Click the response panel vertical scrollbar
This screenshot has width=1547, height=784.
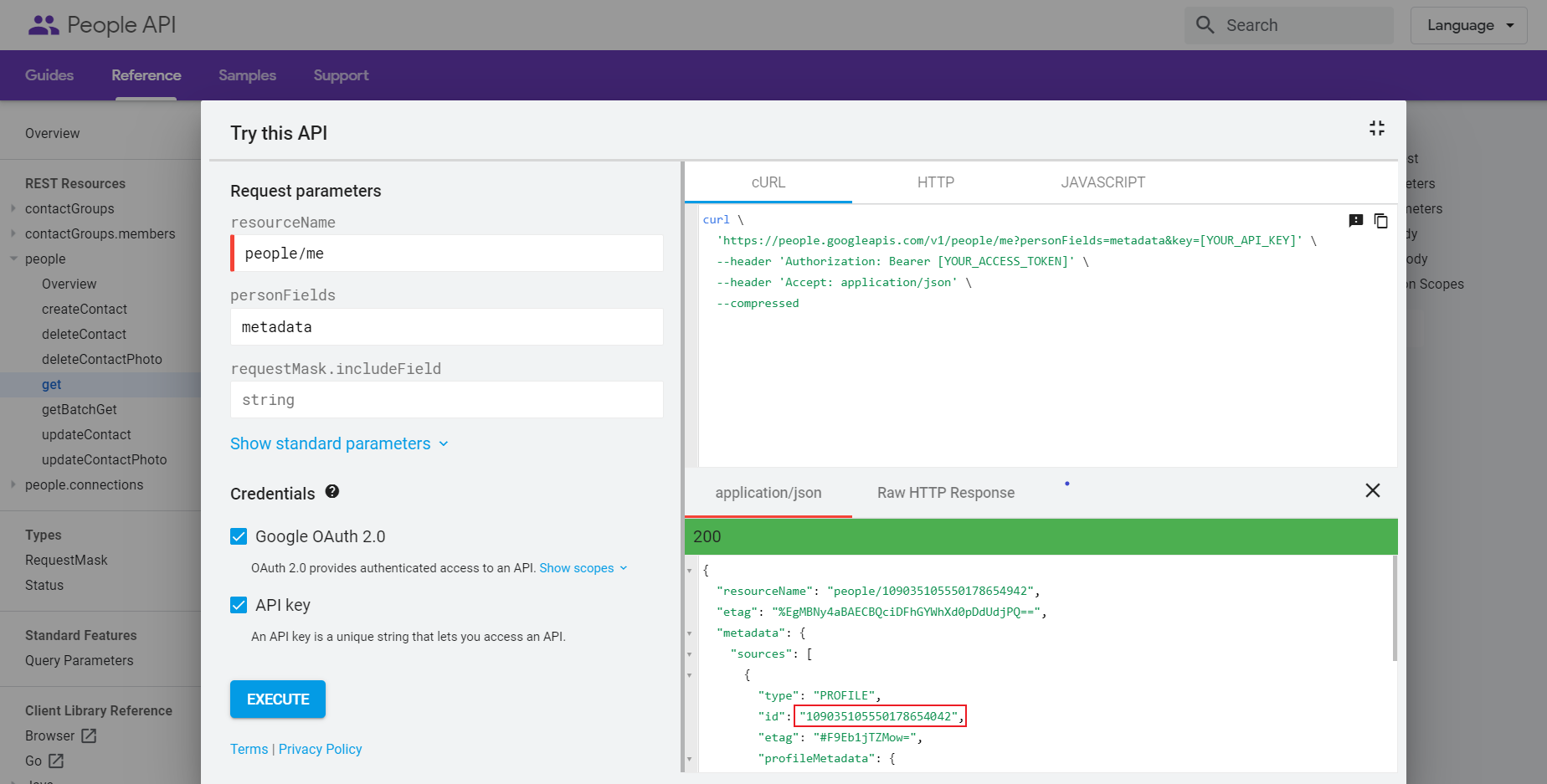[1395, 608]
